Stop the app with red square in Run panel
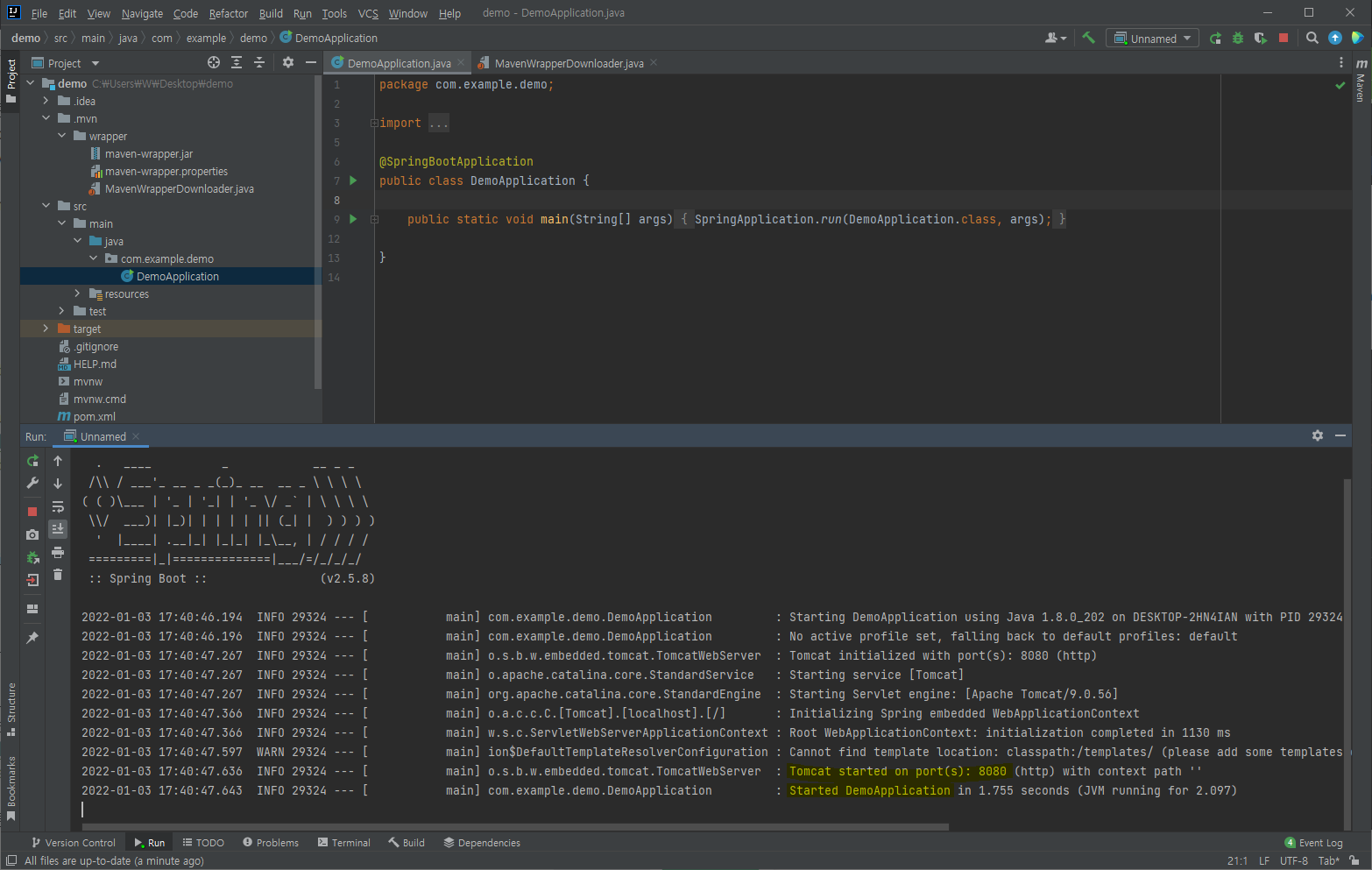1372x870 pixels. [32, 512]
